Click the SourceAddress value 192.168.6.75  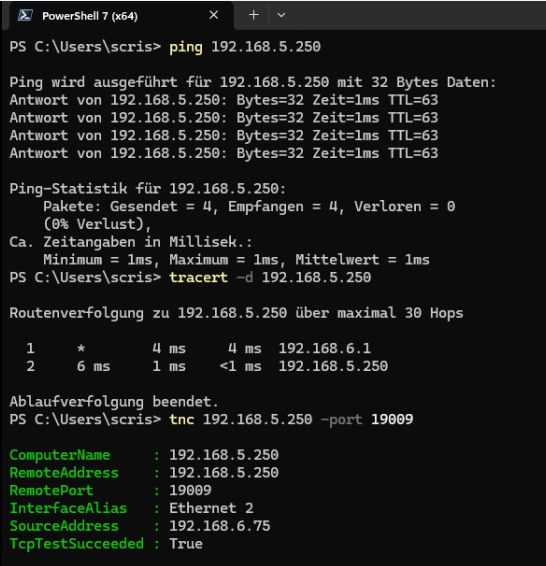pos(219,526)
